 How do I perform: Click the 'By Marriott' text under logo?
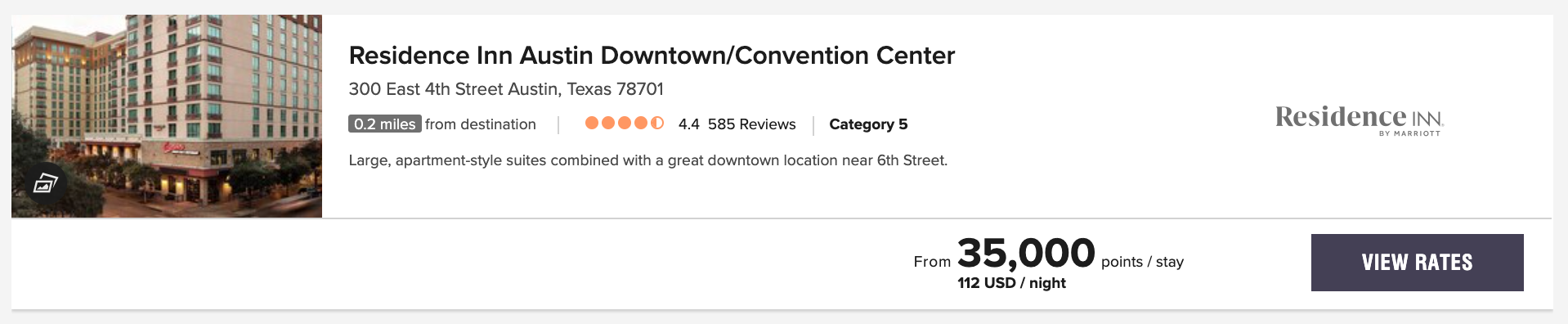coord(1410,133)
